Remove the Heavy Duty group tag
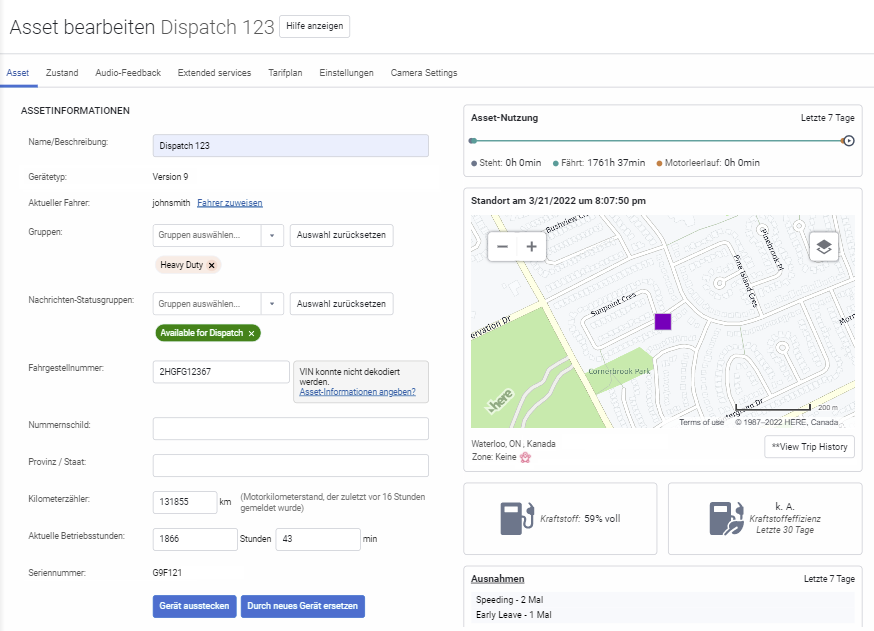Viewport: 874px width, 631px height. point(211,265)
